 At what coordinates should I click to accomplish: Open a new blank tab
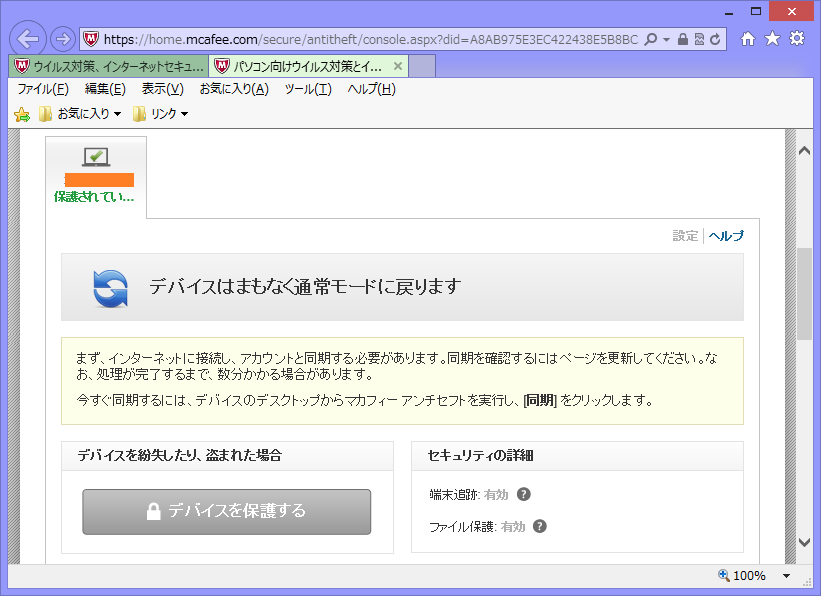pos(422,67)
